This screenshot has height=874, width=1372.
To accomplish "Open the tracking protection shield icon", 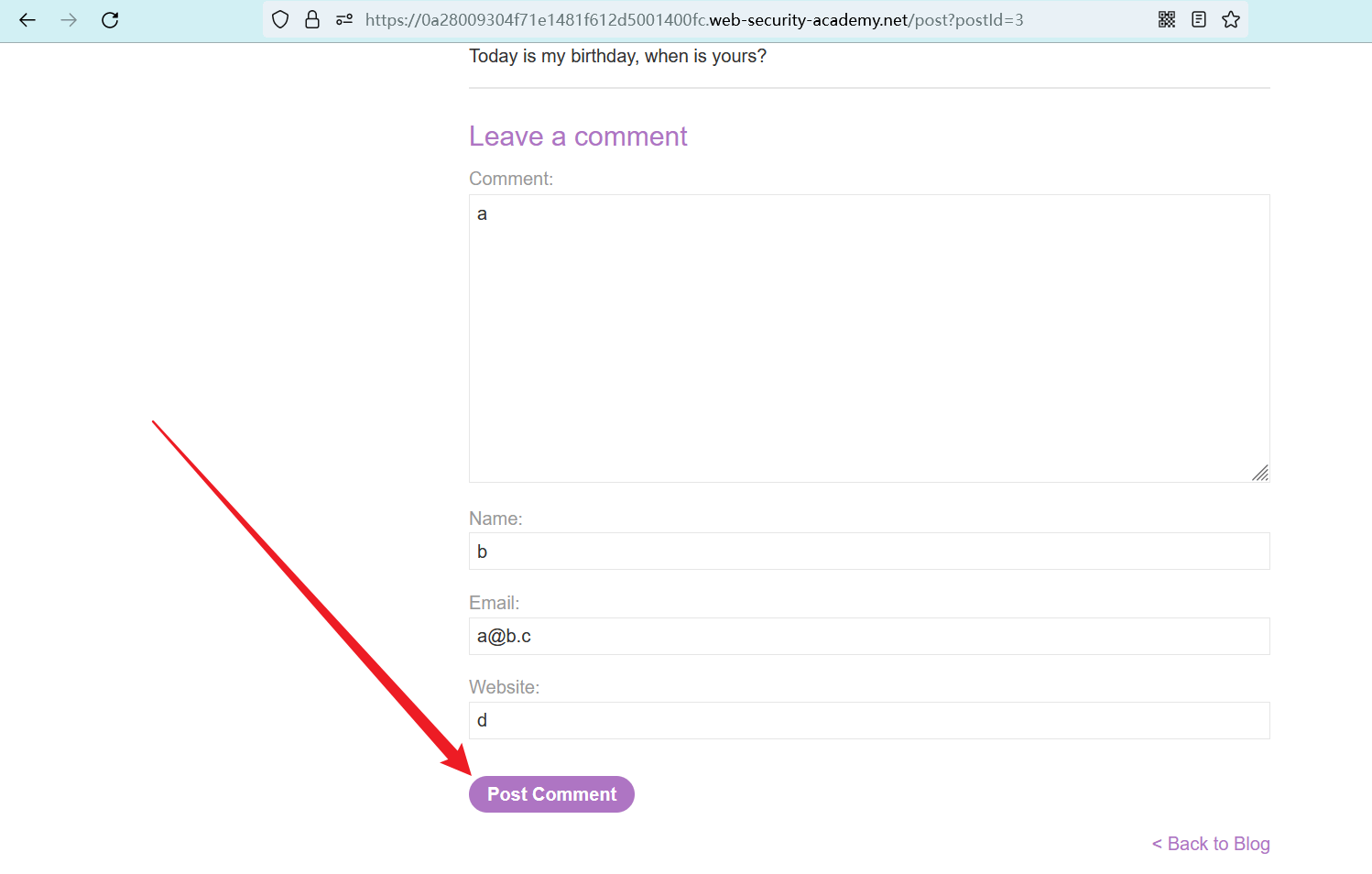I will (x=281, y=19).
